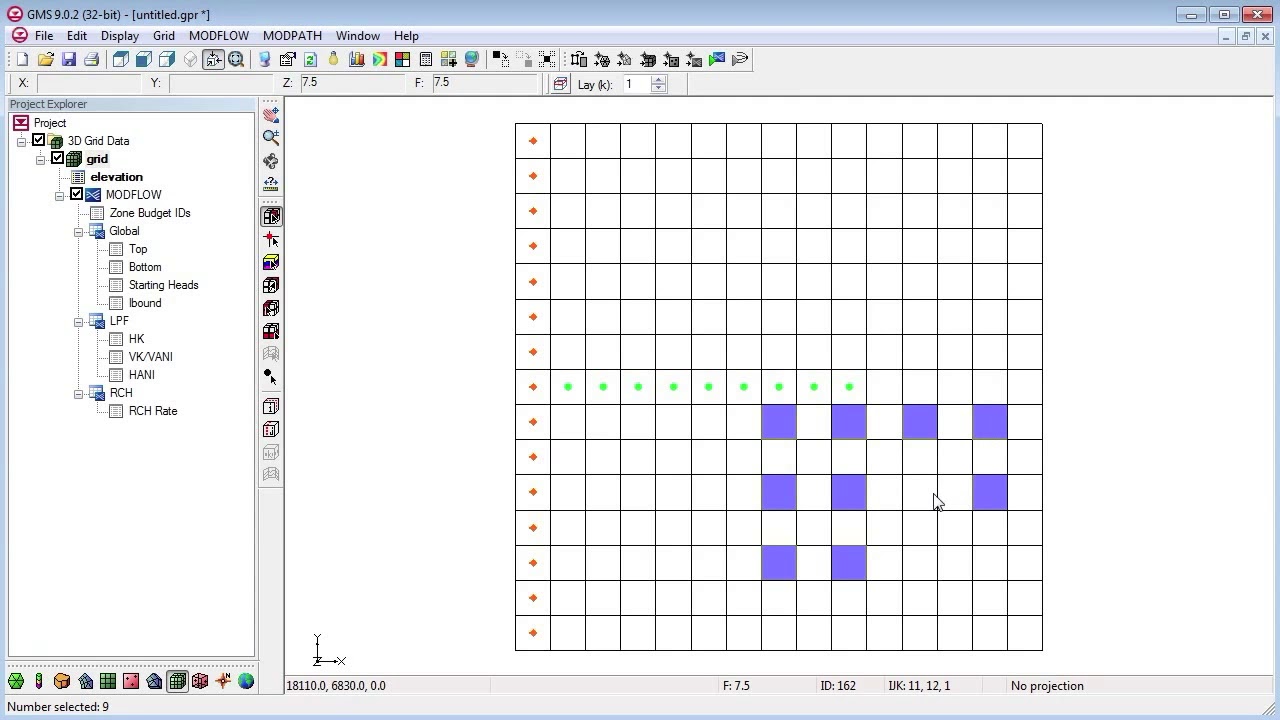Open the Grid menu

tap(164, 36)
